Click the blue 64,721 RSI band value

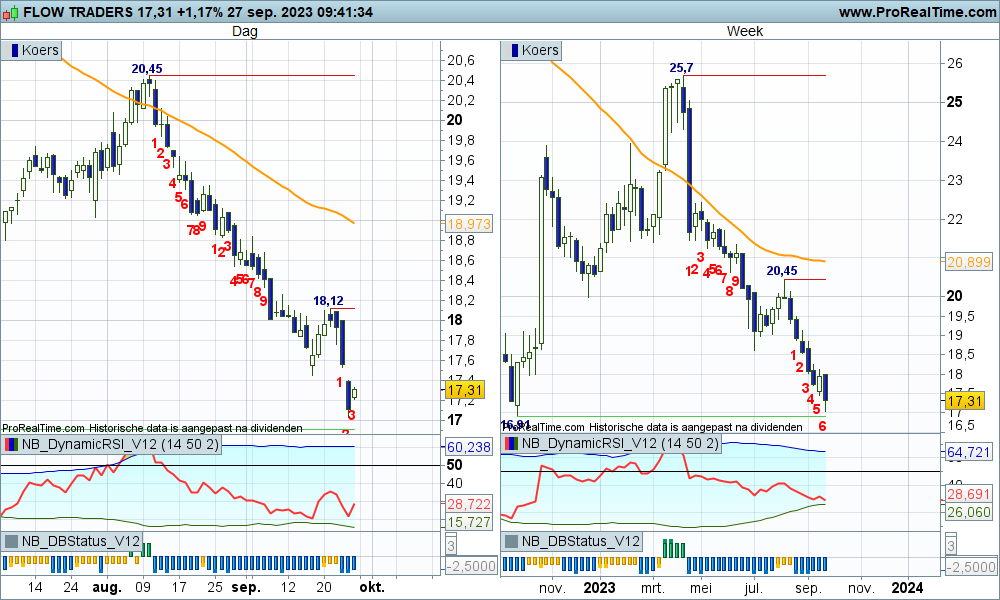tap(969, 453)
